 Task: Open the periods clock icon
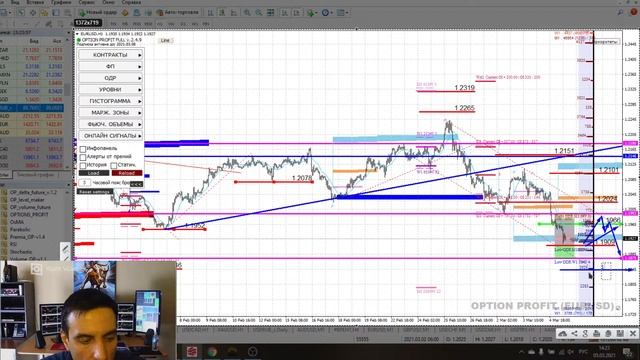pos(325,13)
